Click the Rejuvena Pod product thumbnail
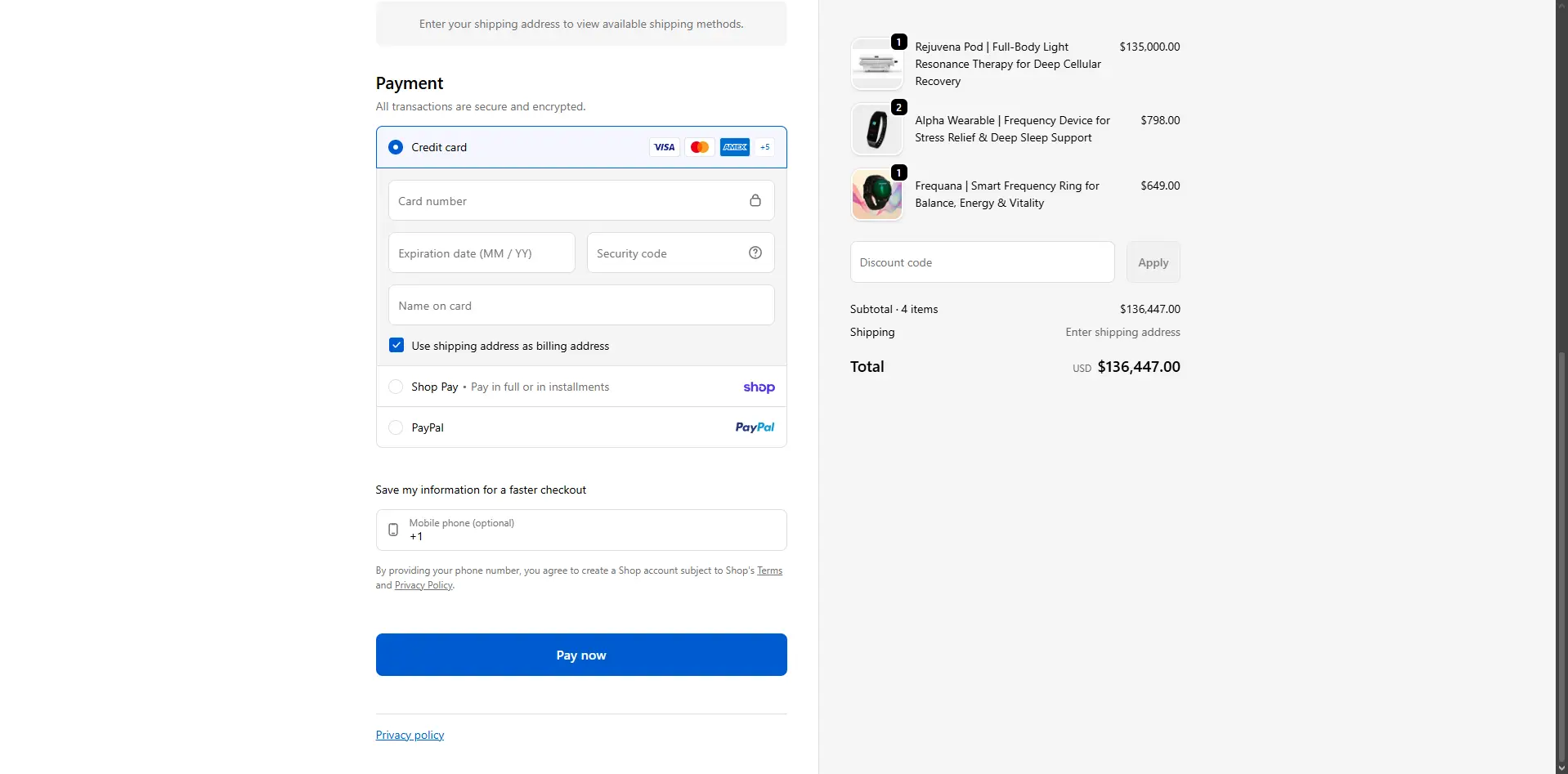 pyautogui.click(x=878, y=63)
